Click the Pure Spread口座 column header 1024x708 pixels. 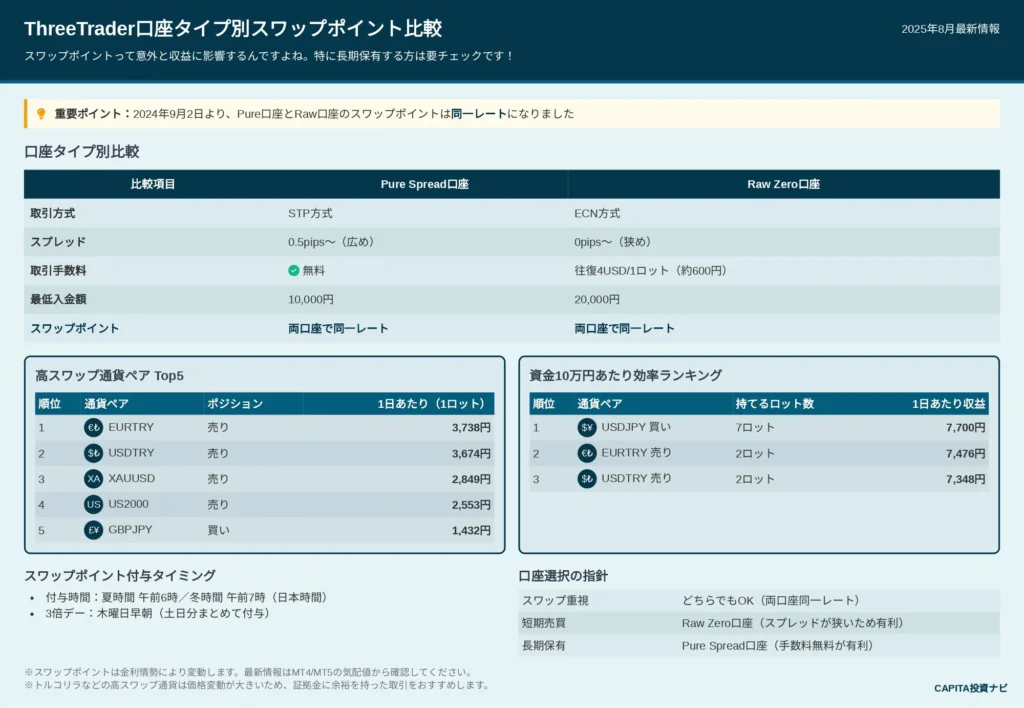(x=424, y=184)
